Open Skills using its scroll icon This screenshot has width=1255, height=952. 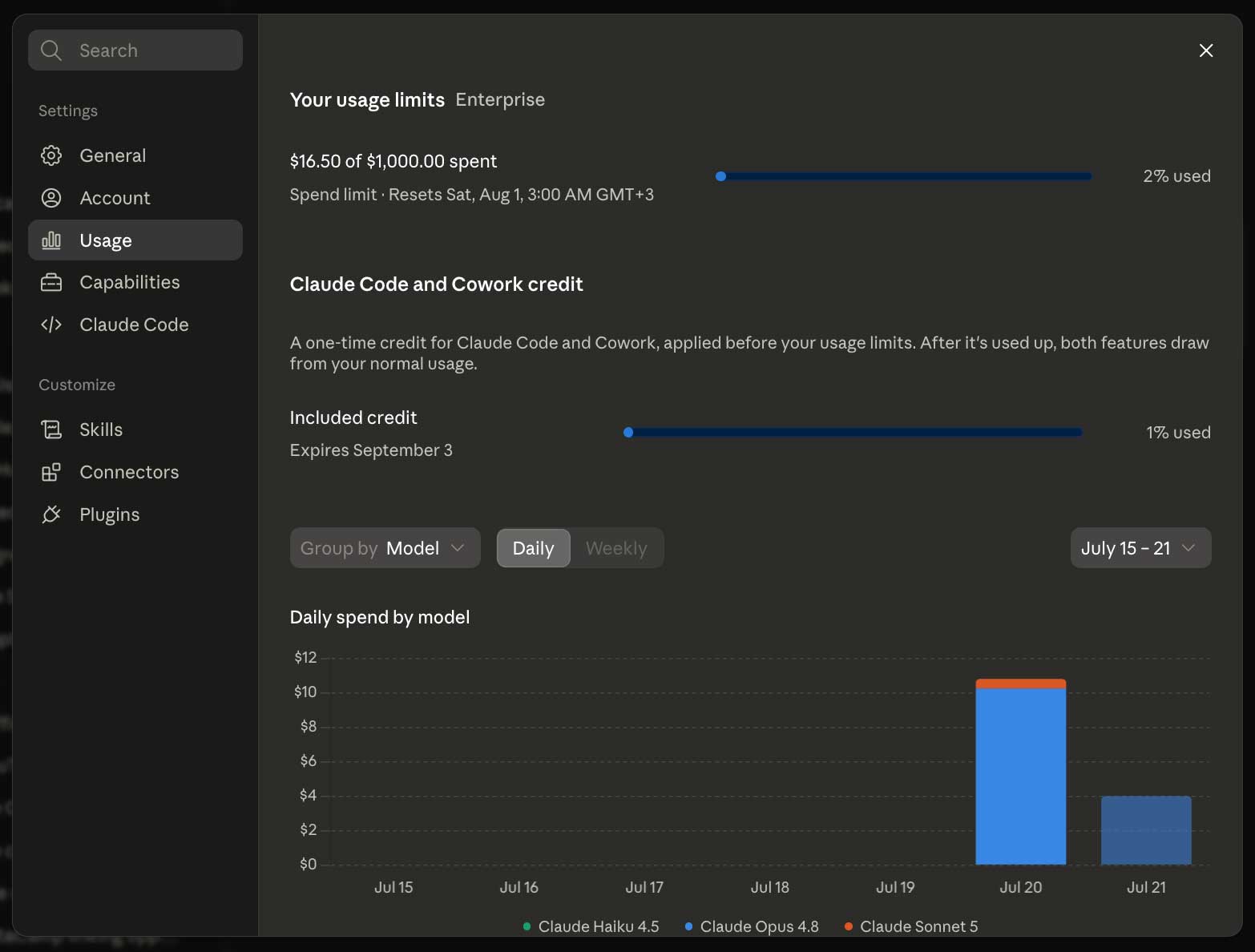click(51, 430)
